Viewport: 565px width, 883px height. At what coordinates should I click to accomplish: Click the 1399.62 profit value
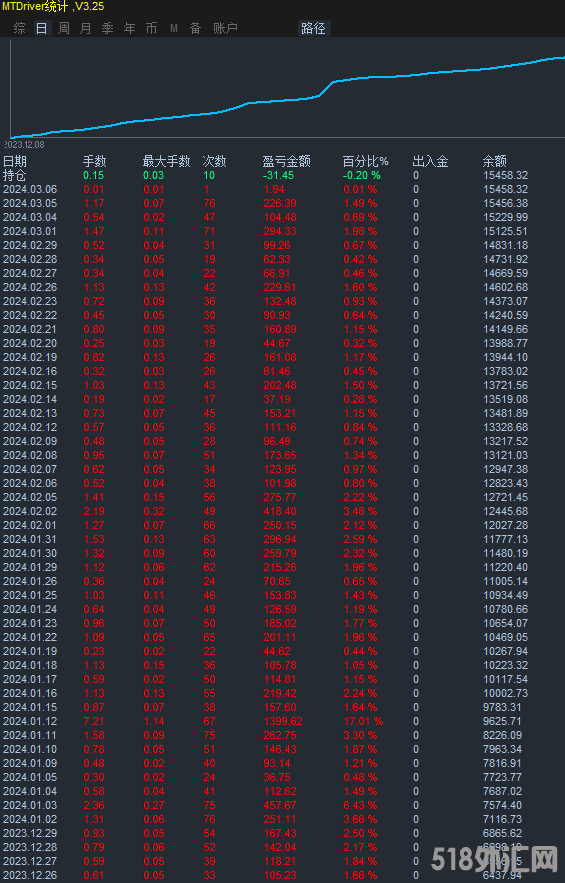(283, 721)
